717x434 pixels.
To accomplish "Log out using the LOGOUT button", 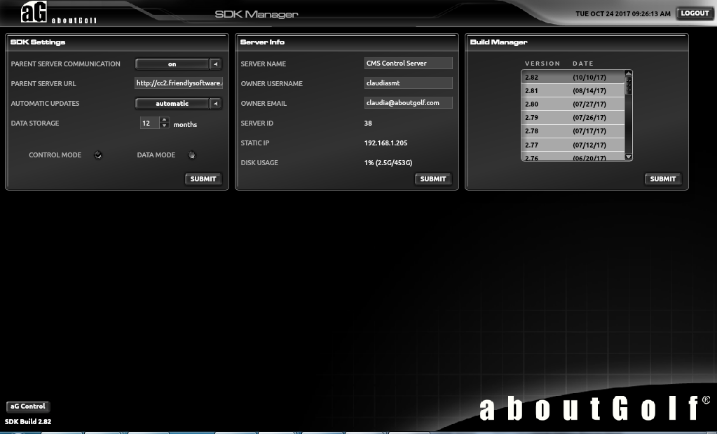I will (x=695, y=13).
